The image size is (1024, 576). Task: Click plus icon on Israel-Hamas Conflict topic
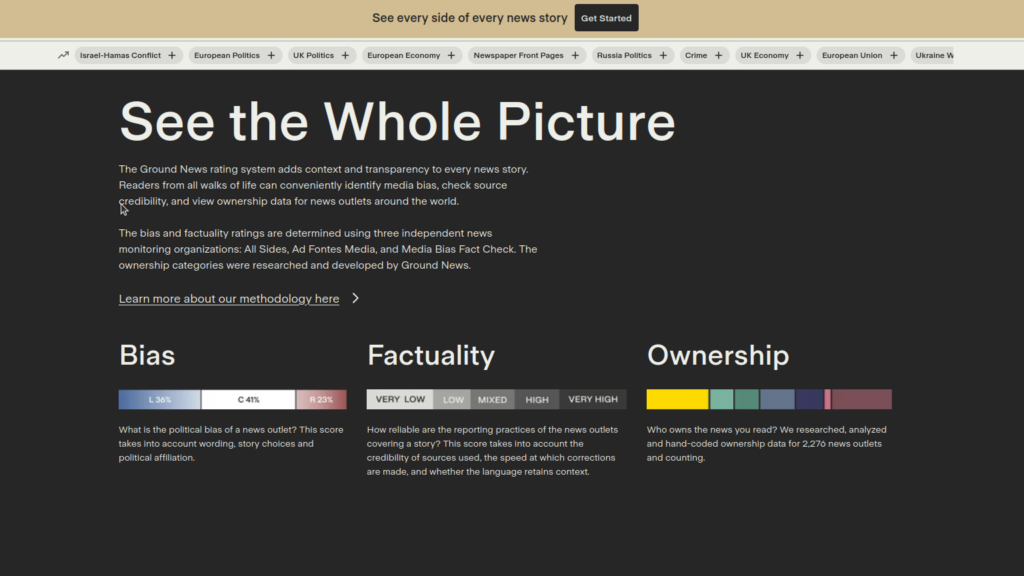(x=172, y=56)
